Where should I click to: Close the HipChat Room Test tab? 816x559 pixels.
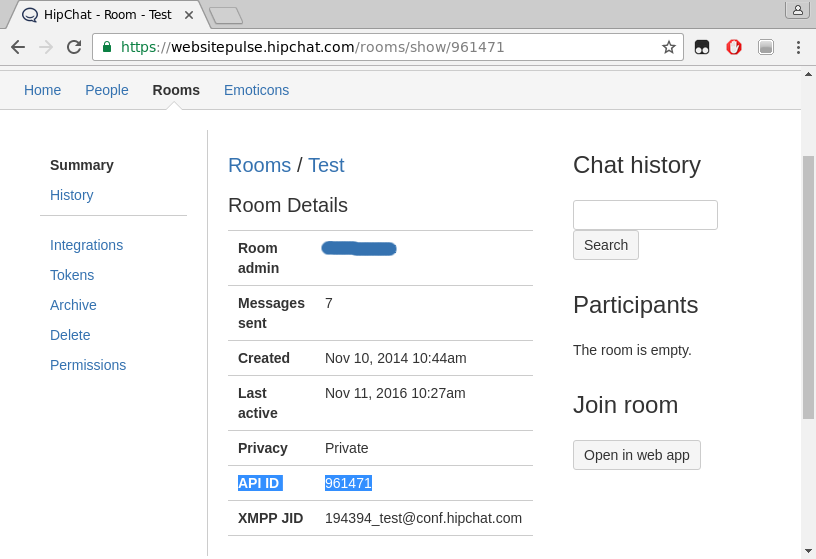pos(189,15)
